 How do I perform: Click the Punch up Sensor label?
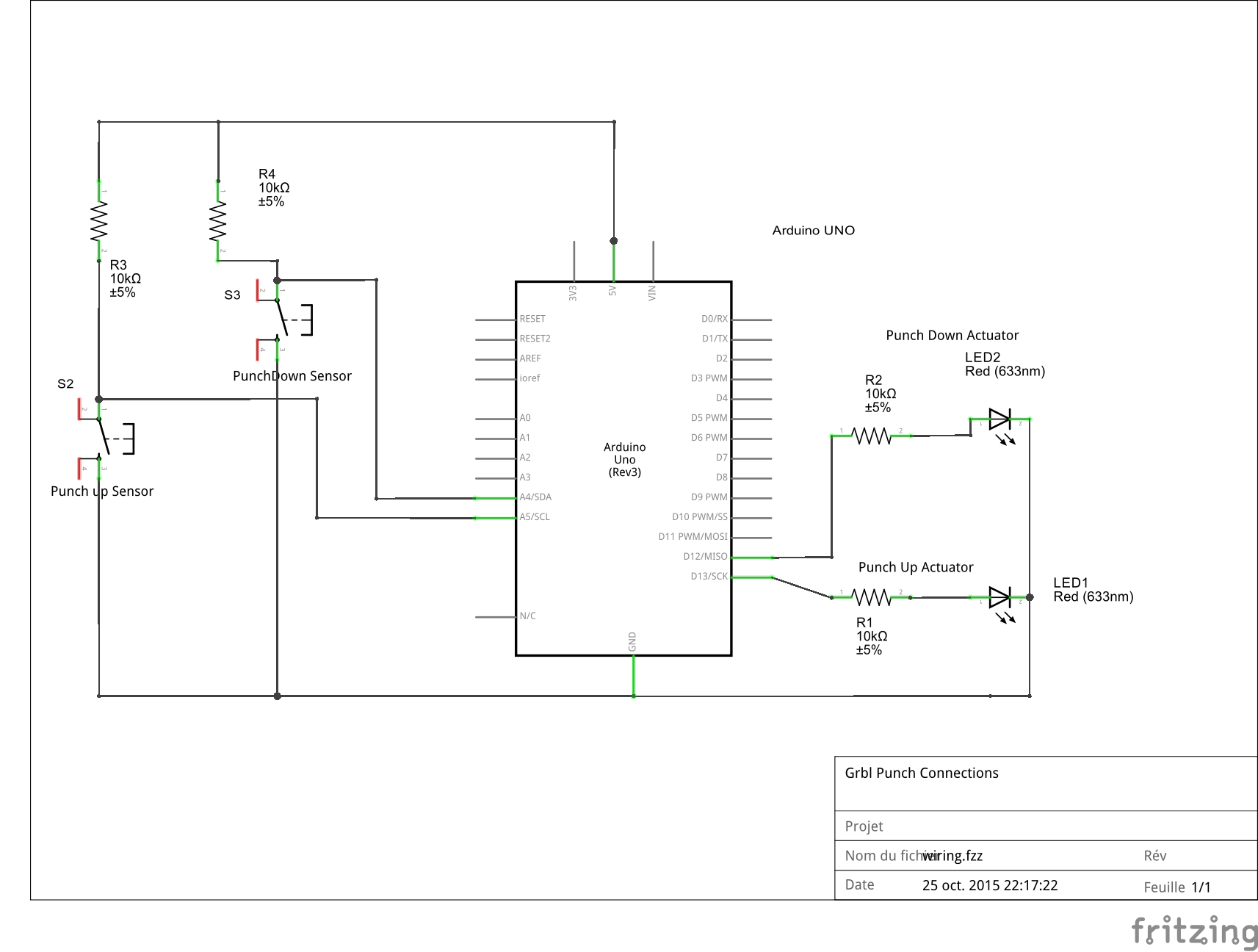pos(101,491)
